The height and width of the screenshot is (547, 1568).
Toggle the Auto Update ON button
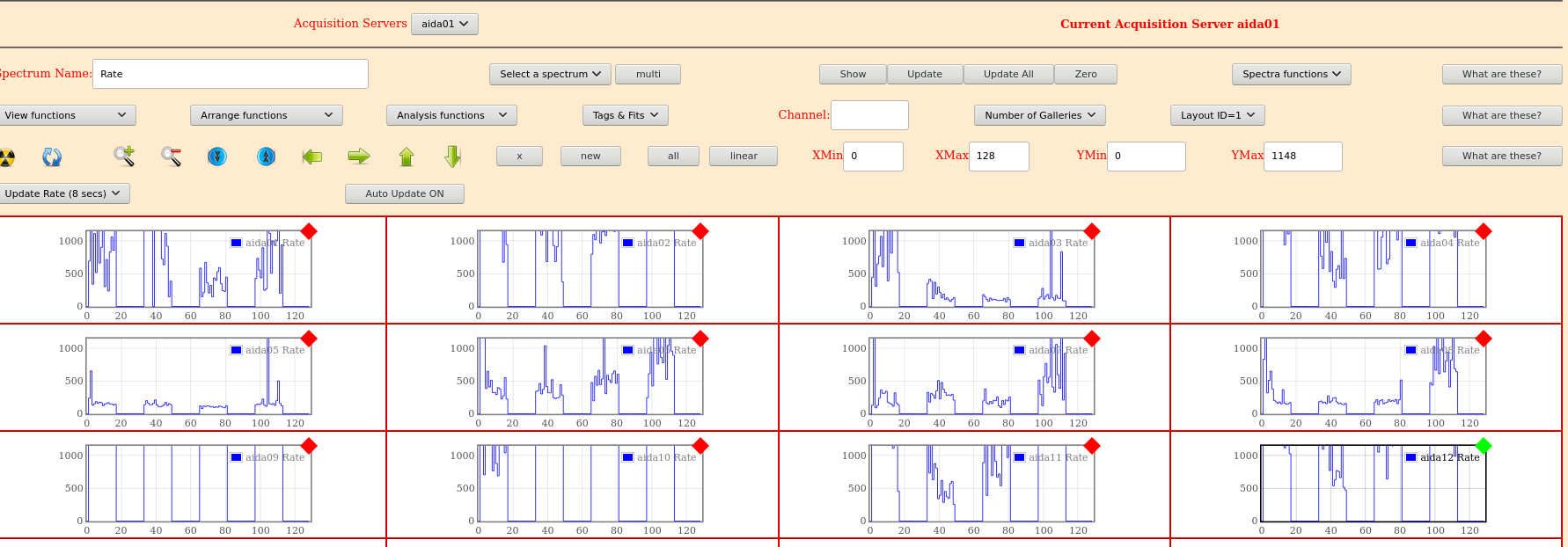pos(404,193)
